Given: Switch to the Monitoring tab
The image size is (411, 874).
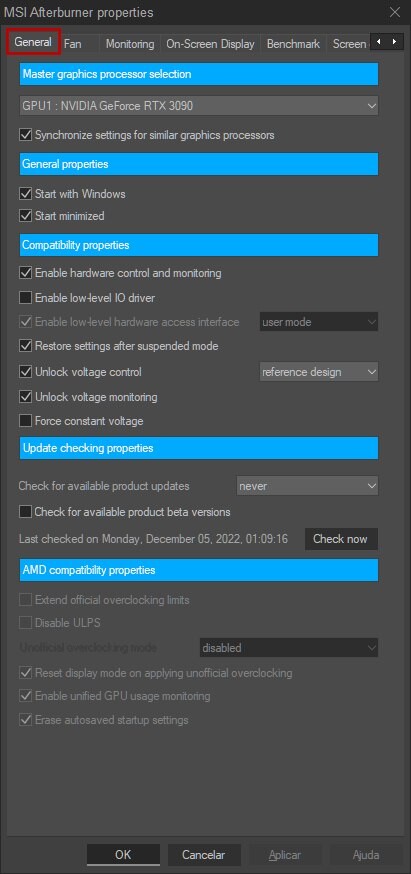Looking at the screenshot, I should [x=130, y=44].
